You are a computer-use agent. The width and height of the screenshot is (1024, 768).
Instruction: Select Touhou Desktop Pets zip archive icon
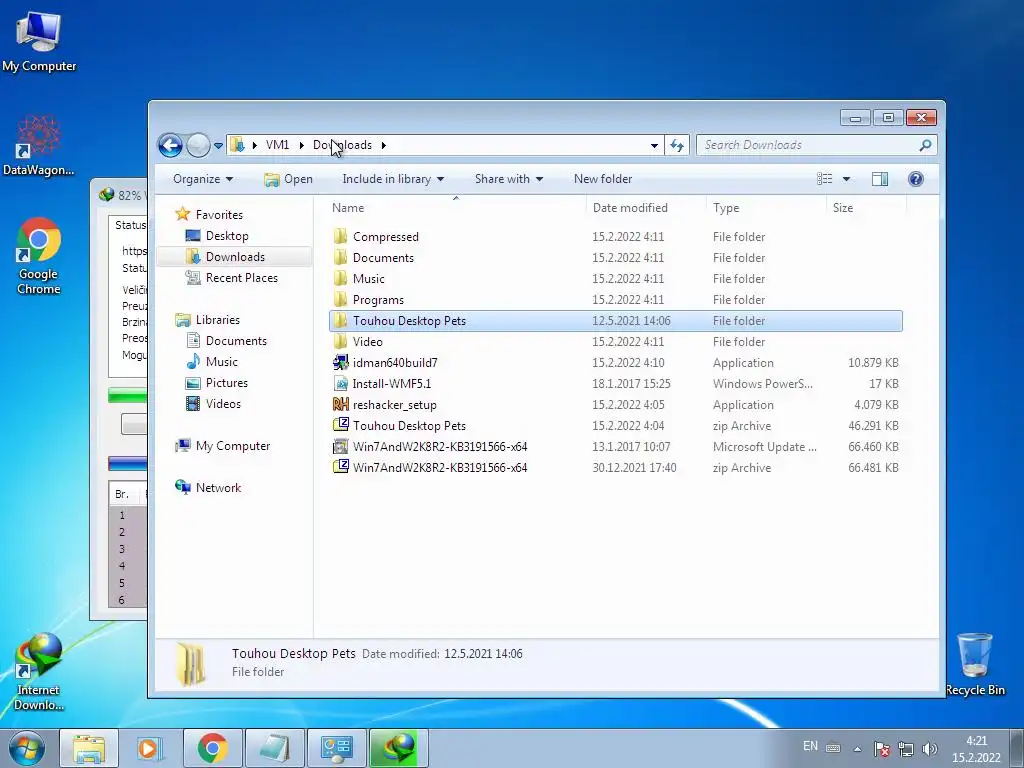pyautogui.click(x=340, y=425)
